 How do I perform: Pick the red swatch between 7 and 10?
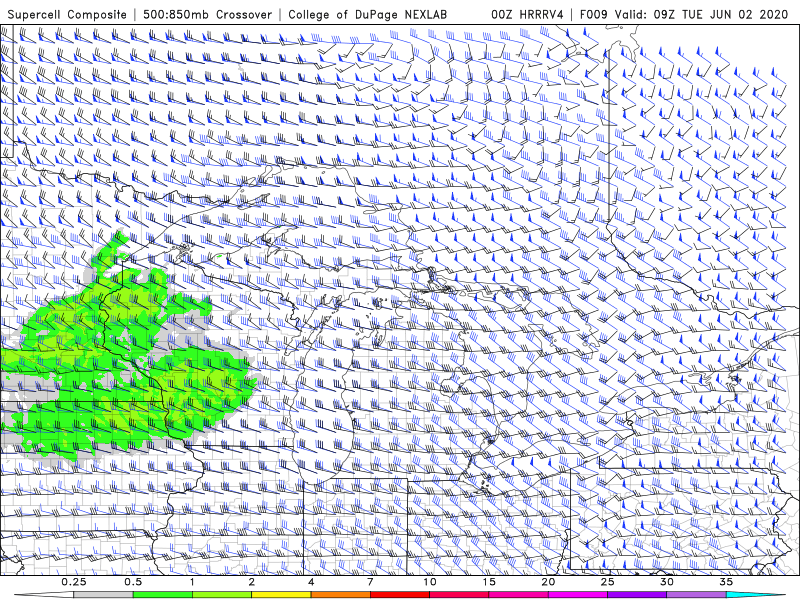[x=400, y=595]
